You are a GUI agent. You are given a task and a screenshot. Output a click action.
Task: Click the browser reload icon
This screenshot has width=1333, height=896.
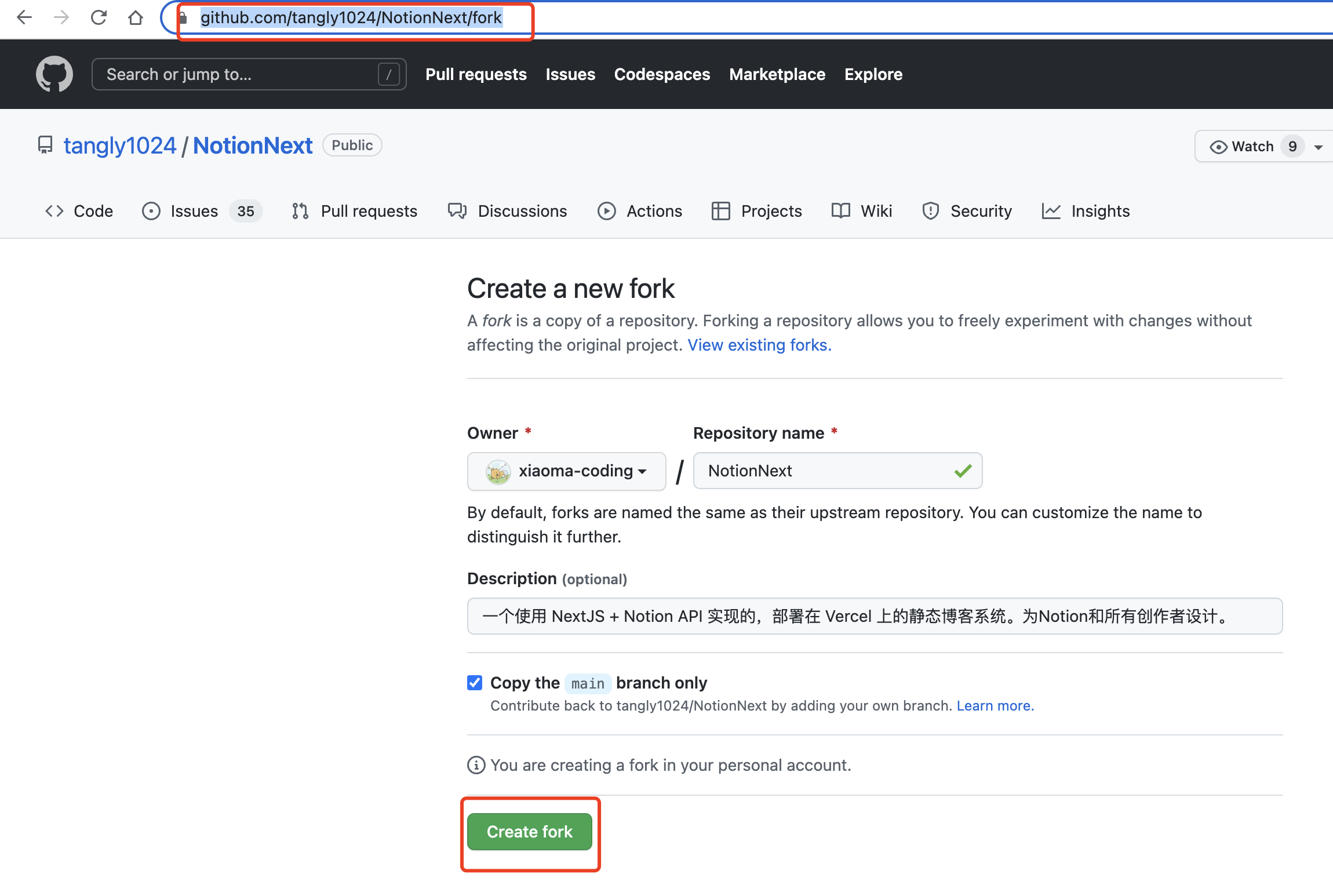(x=99, y=17)
